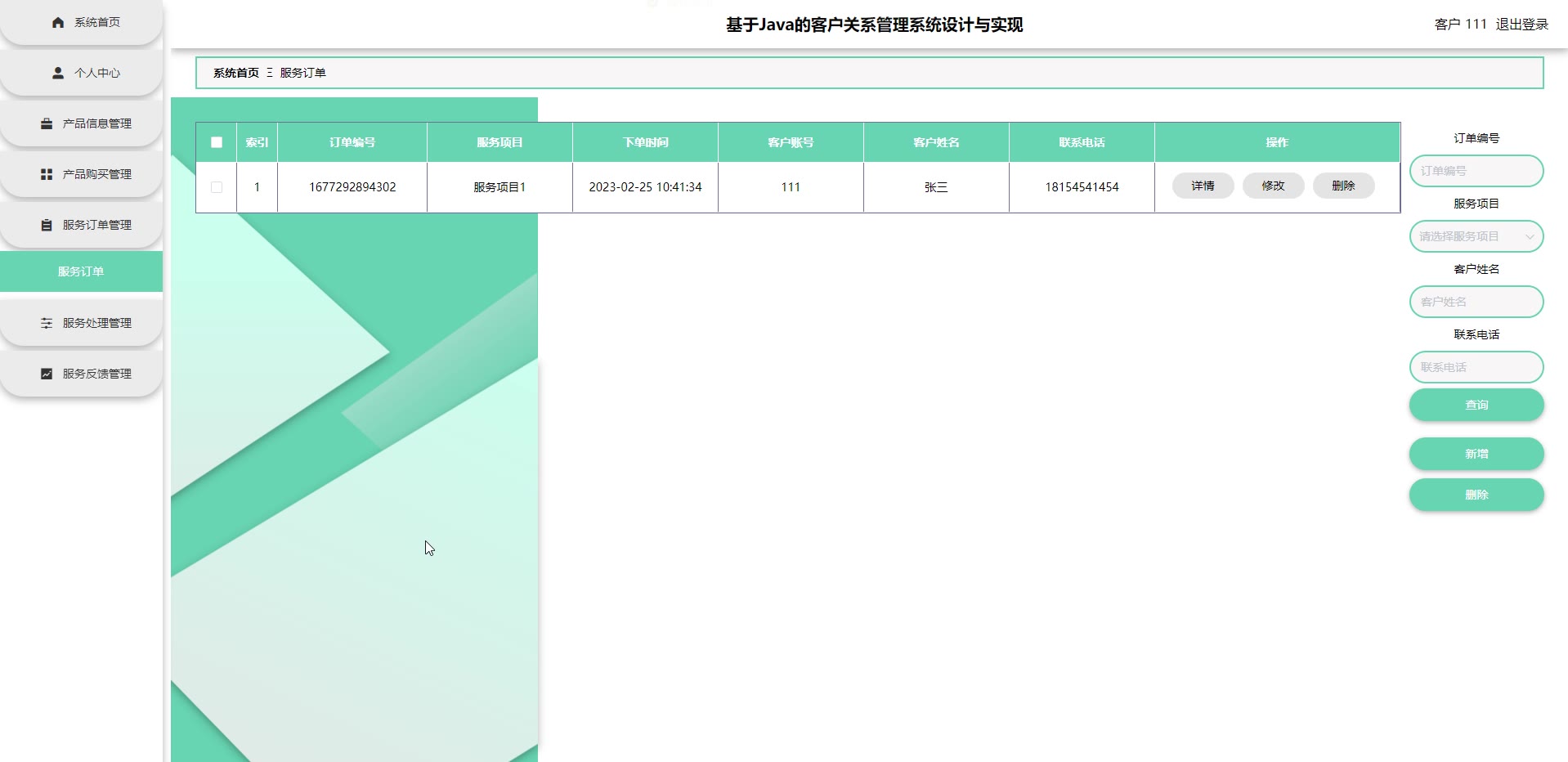Click the 修改 button in the order row
The width and height of the screenshot is (1568, 762).
tap(1273, 186)
